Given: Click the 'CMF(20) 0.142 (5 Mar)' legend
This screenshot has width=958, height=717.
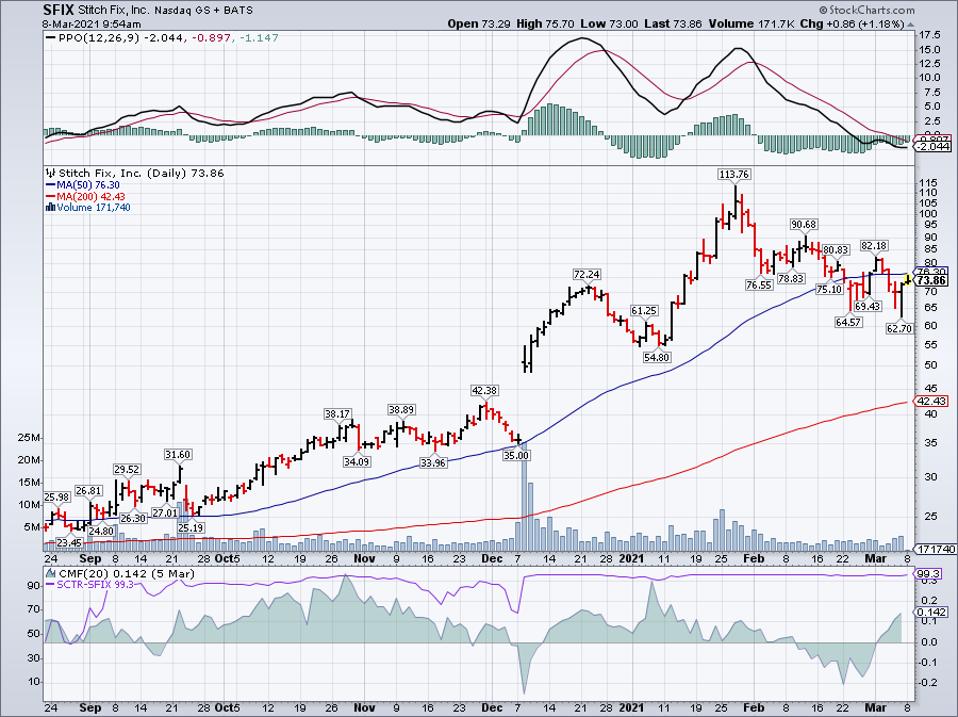Looking at the screenshot, I should point(120,573).
